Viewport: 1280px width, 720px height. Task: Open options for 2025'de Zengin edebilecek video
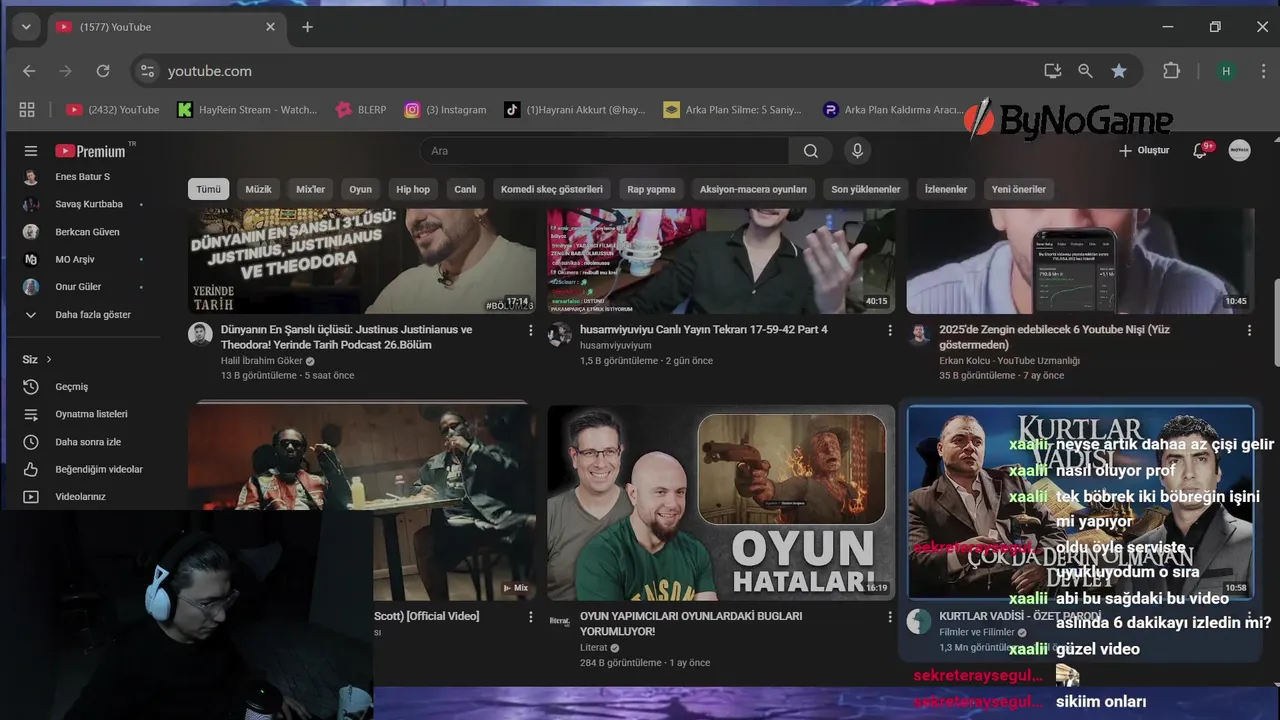[x=1249, y=330]
